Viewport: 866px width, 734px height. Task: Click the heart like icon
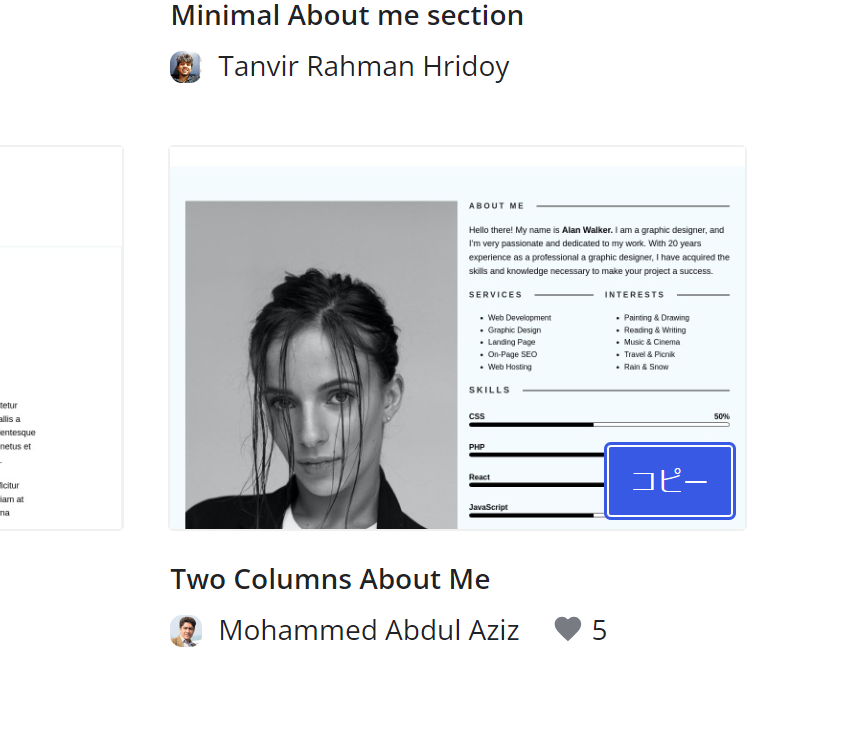click(x=567, y=629)
